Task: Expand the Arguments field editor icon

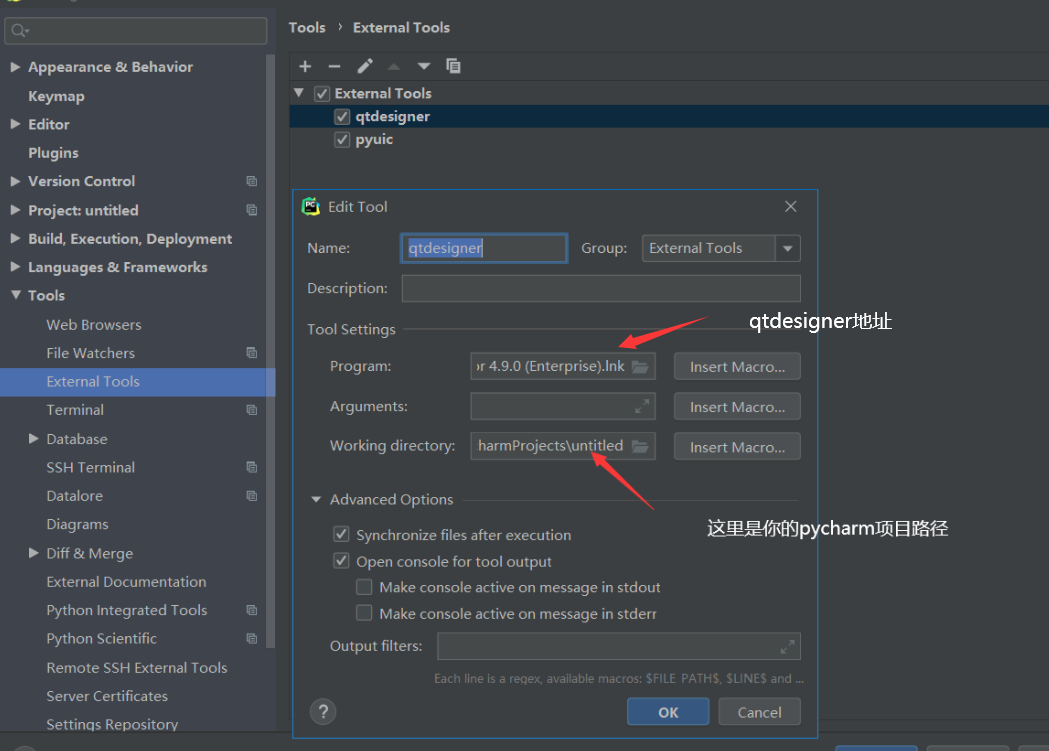Action: [x=642, y=406]
